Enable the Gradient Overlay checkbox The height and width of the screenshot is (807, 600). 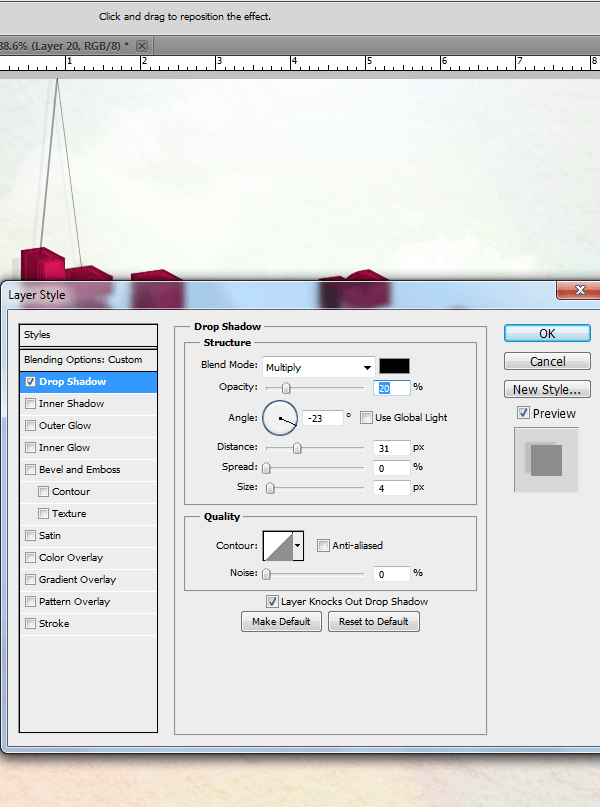pyautogui.click(x=30, y=580)
